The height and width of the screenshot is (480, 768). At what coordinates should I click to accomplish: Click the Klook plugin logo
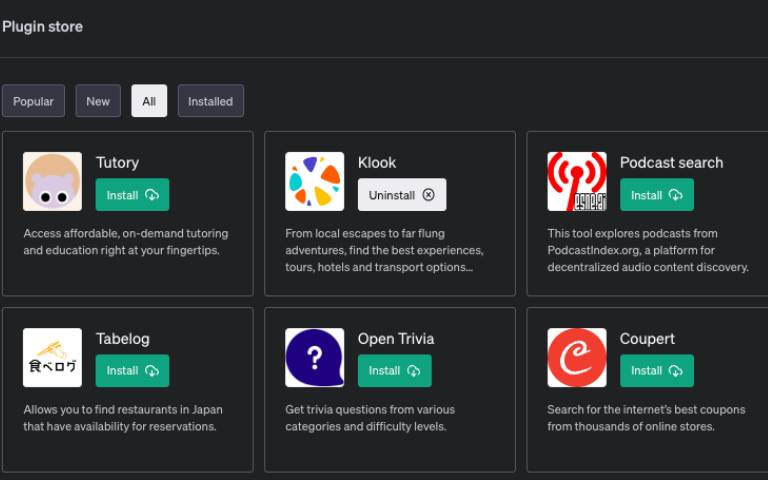(314, 181)
